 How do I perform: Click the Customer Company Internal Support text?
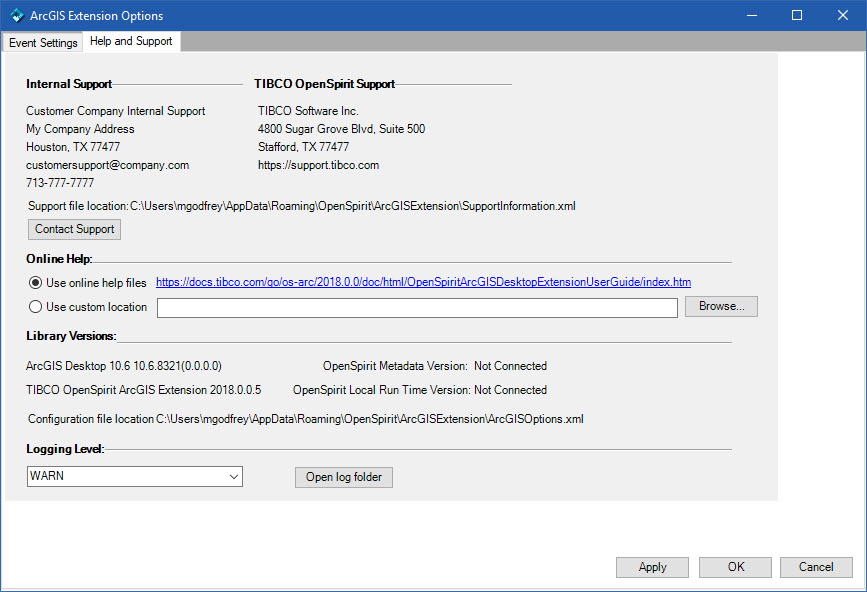[x=116, y=111]
